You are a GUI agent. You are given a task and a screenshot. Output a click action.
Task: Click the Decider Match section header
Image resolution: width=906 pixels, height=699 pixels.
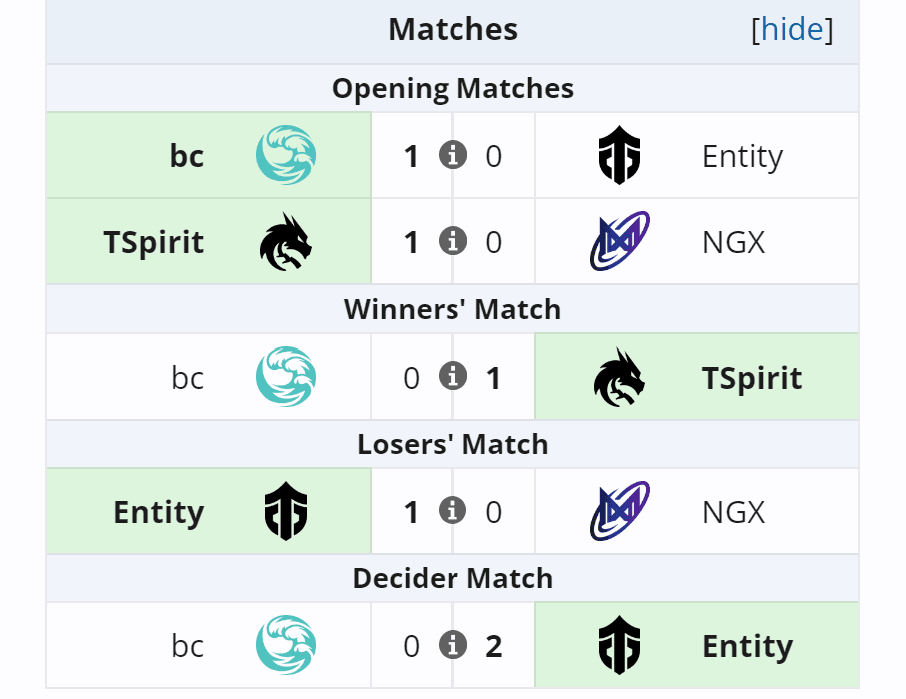click(452, 578)
